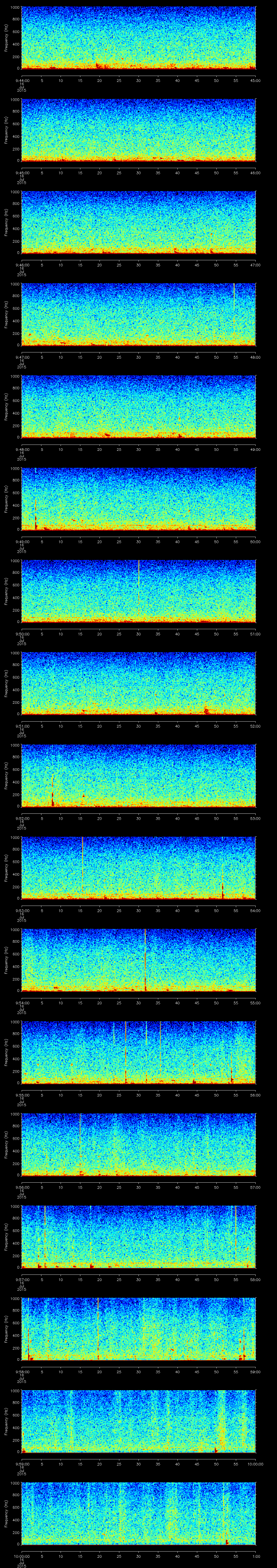This screenshot has width=277, height=1568.
Task: Click the spectrogram panel beginning at 9:48:00
Action: 138,407
